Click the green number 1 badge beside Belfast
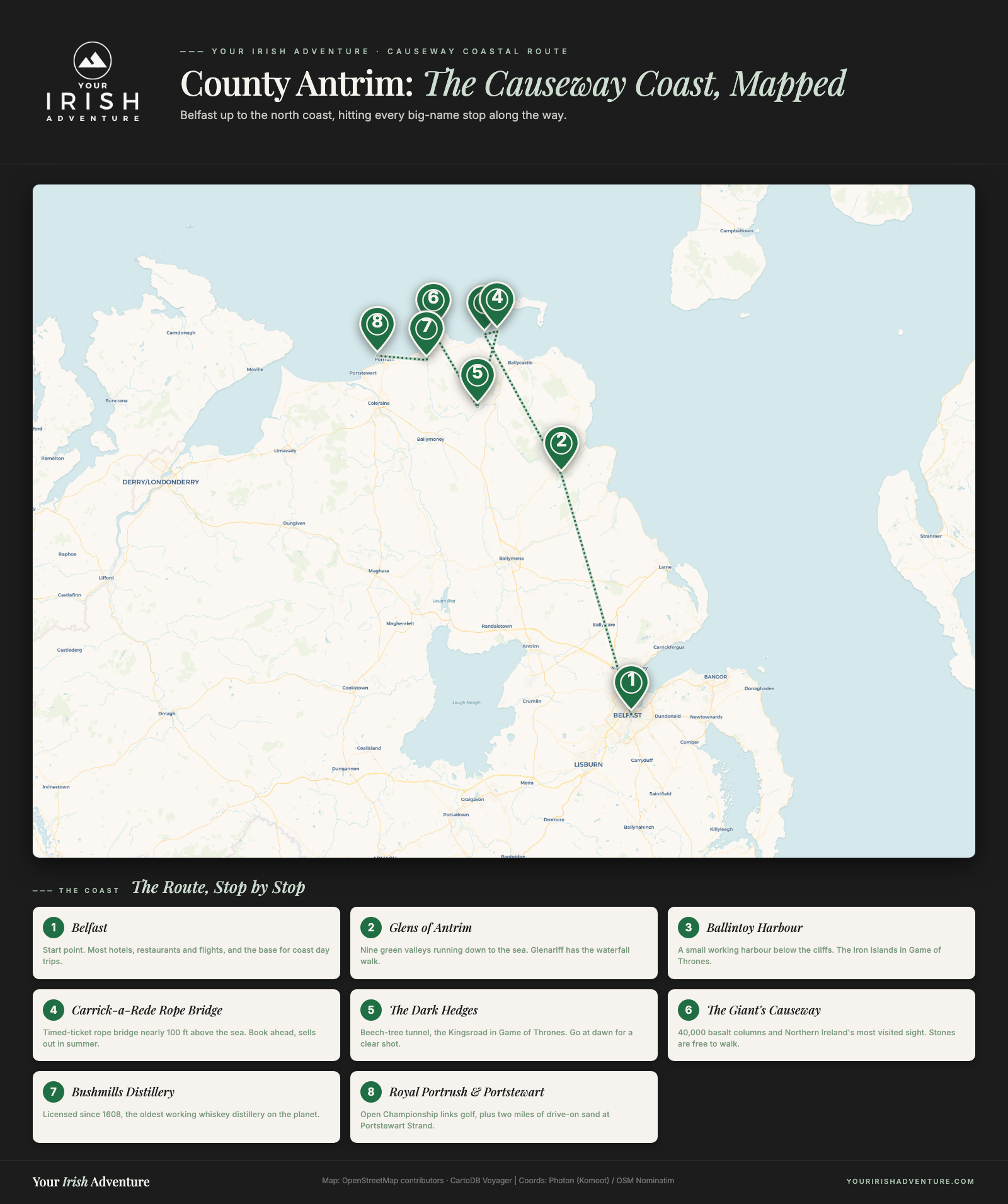Image resolution: width=1008 pixels, height=1204 pixels. pos(54,928)
